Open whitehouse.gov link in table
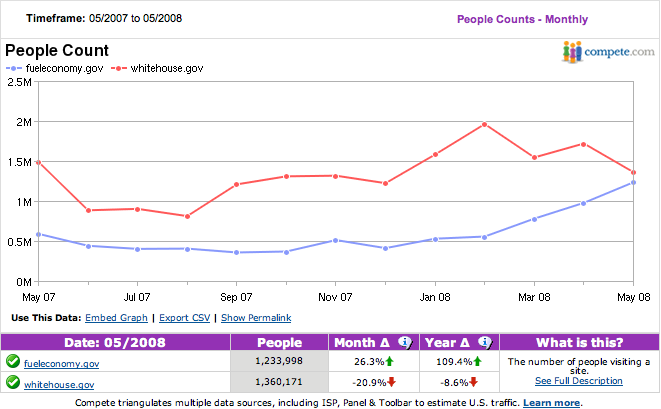Image resolution: width=661 pixels, height=409 pixels. pos(59,385)
